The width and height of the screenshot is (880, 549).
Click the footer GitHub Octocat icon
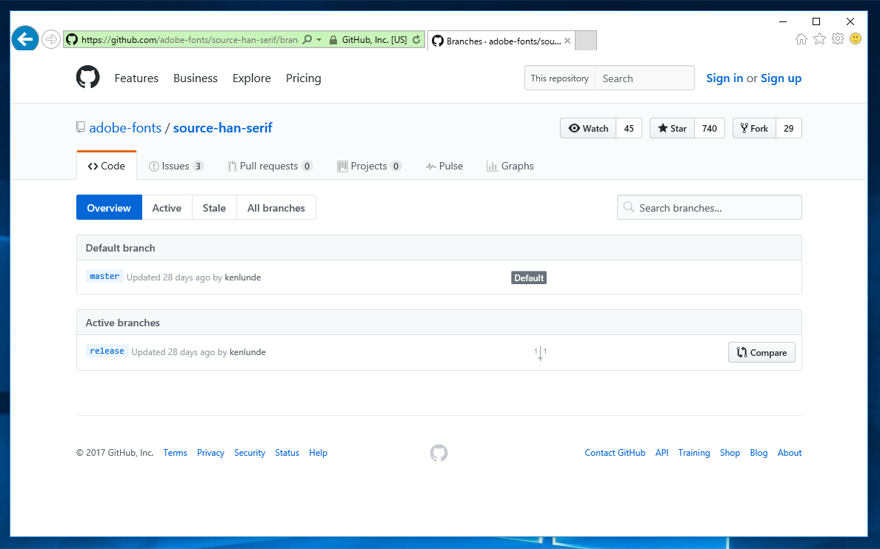pos(439,452)
